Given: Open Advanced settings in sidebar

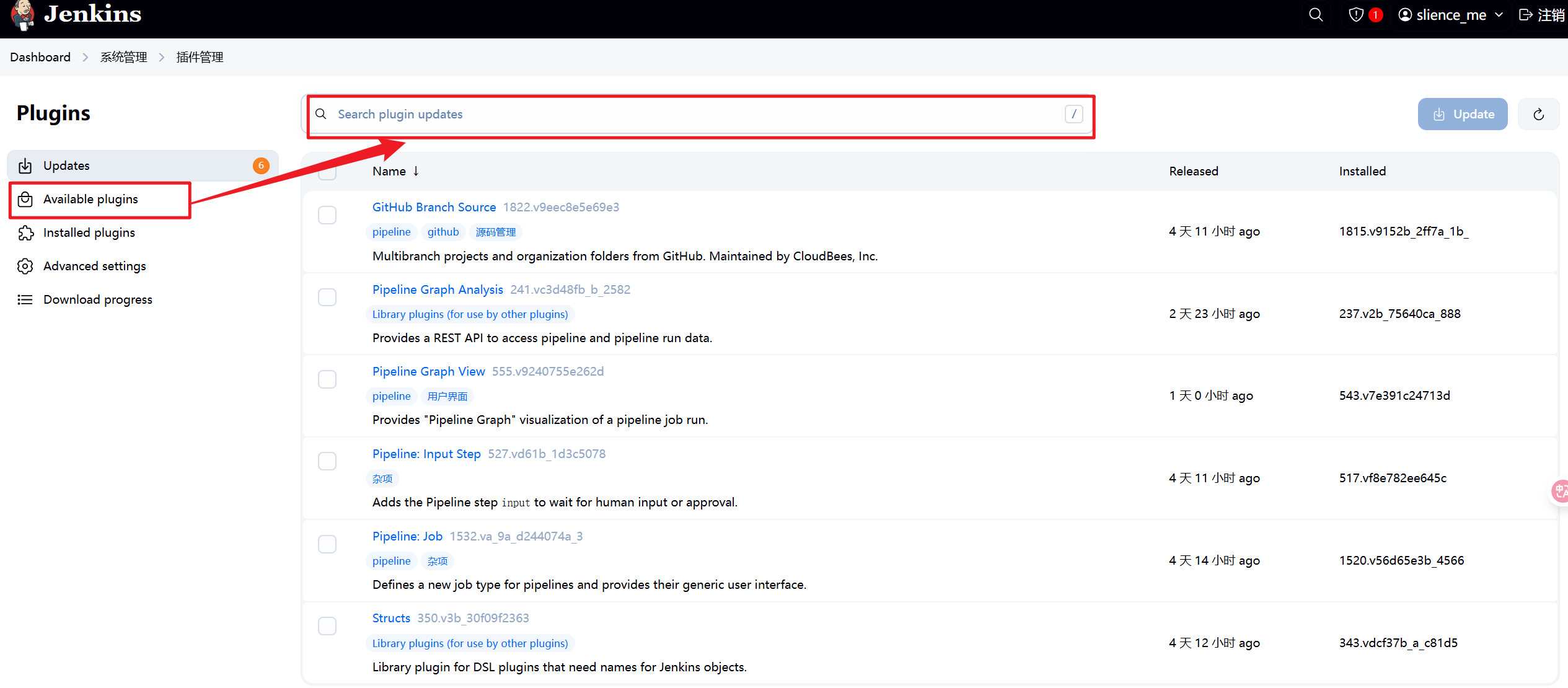Looking at the screenshot, I should (x=143, y=266).
